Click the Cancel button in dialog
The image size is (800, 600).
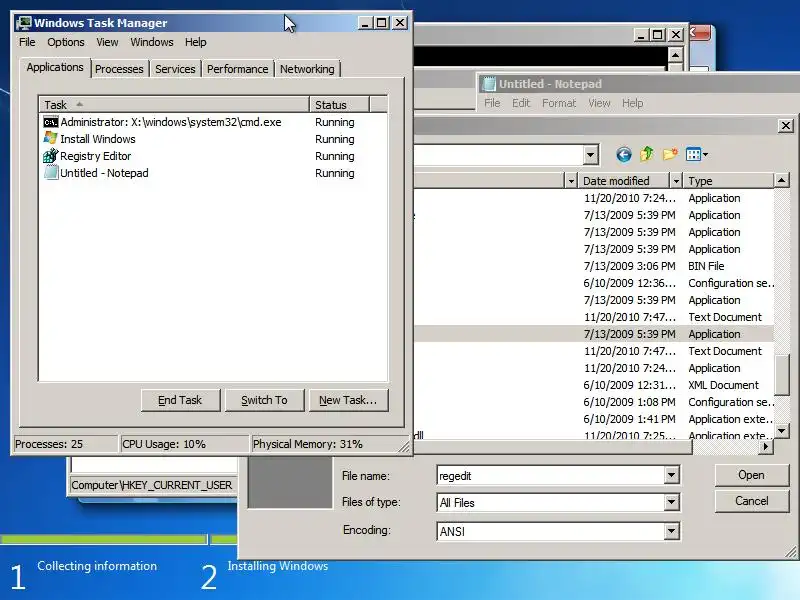coord(751,501)
